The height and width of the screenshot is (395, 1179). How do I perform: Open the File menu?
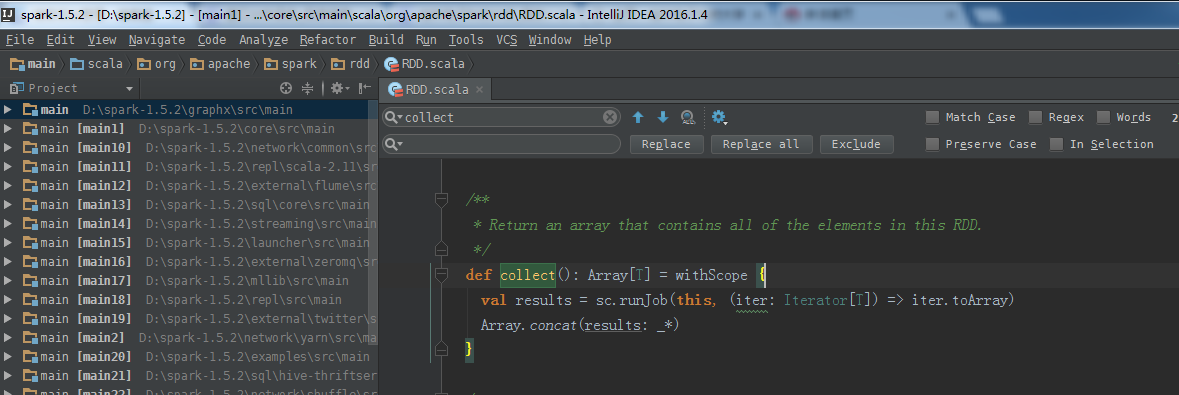coord(20,40)
